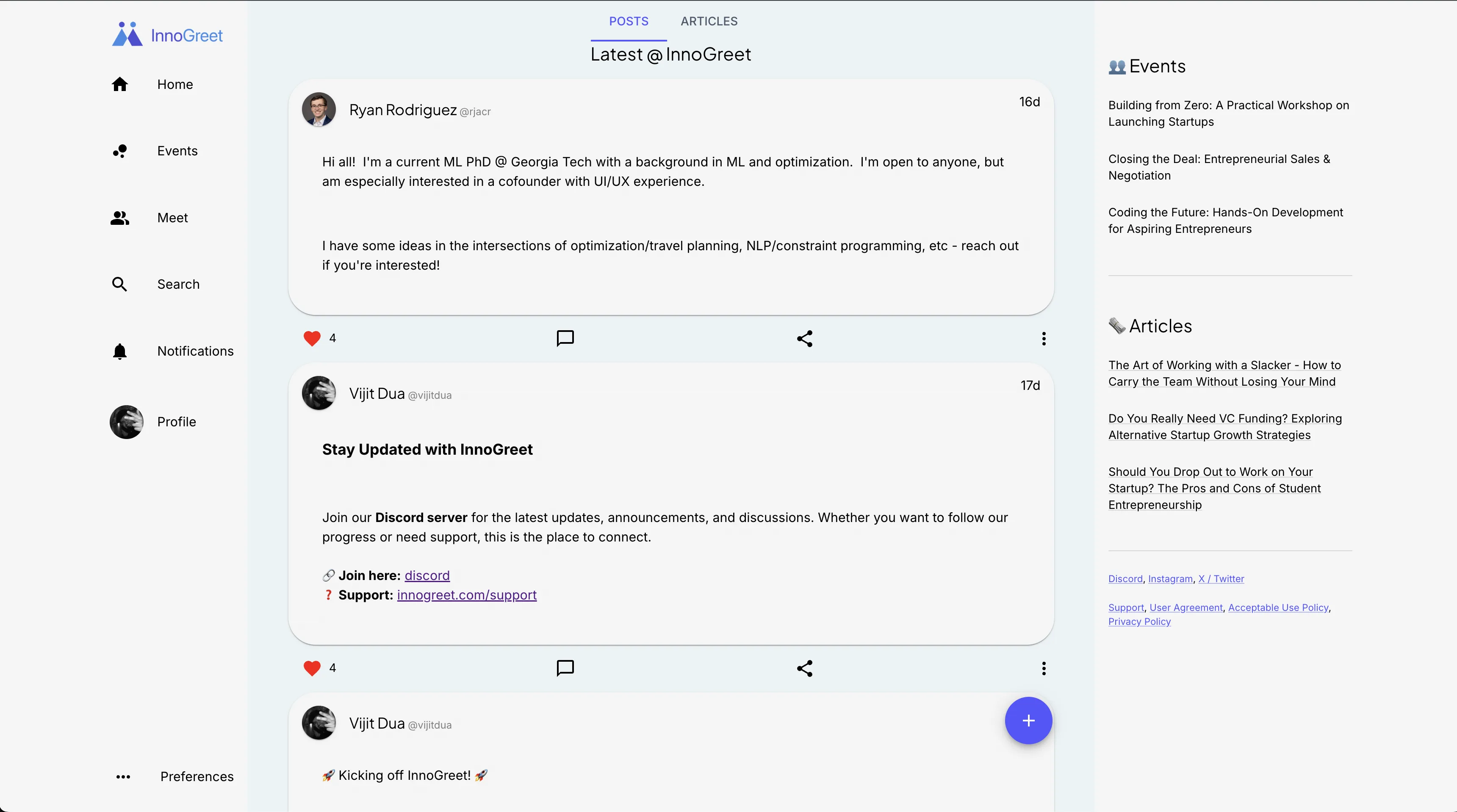Viewport: 1457px width, 812px height.
Task: Open the Events sidebar icon
Action: [119, 151]
